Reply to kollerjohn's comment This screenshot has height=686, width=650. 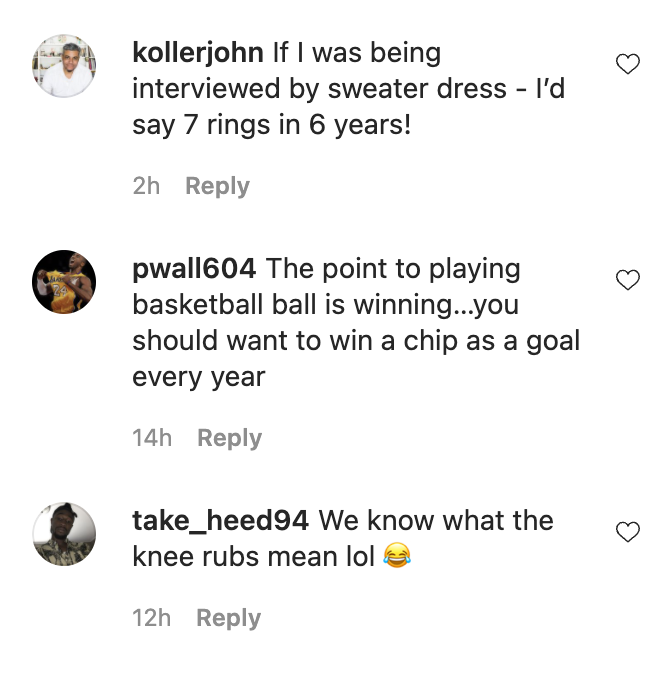[217, 186]
